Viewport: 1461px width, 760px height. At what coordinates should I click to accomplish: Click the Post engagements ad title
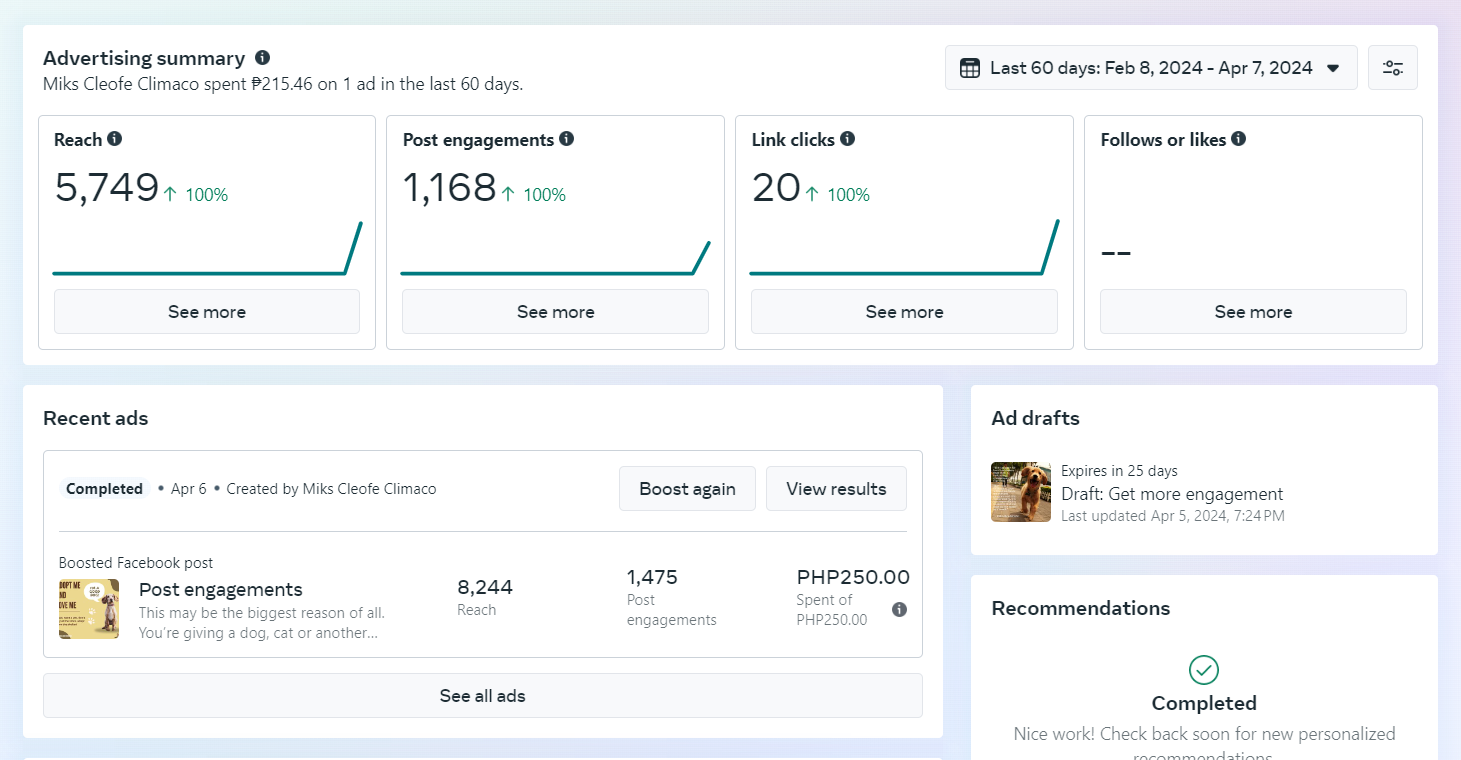(220, 589)
